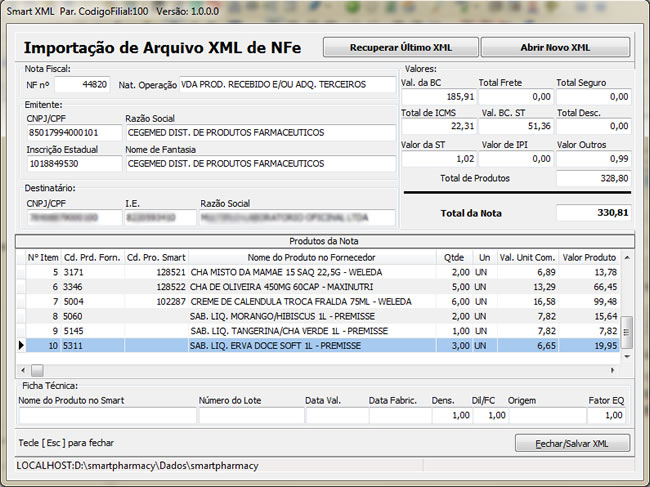Click the Nome do Produto no Smart field

tap(107, 415)
